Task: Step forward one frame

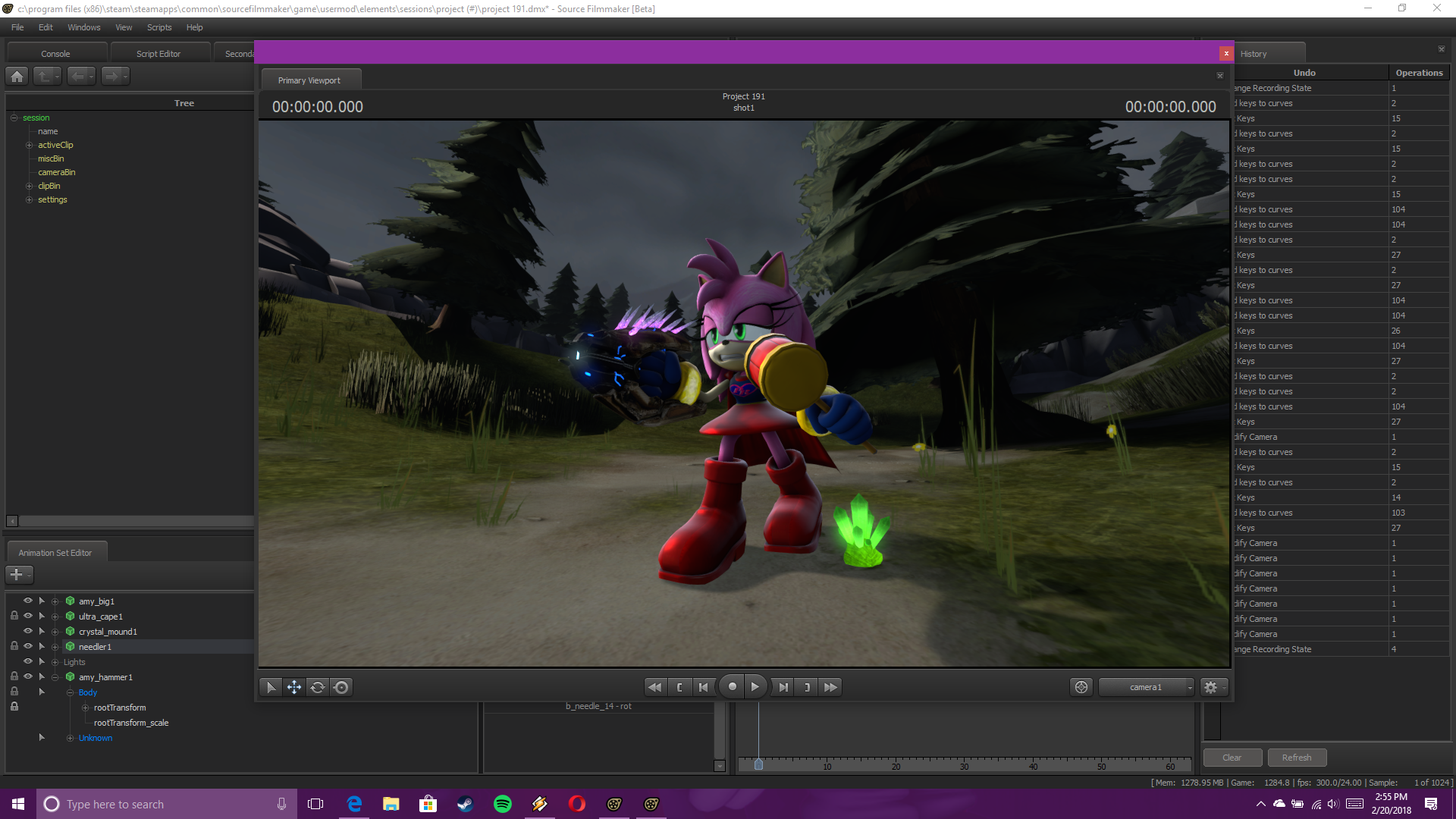Action: 783,687
